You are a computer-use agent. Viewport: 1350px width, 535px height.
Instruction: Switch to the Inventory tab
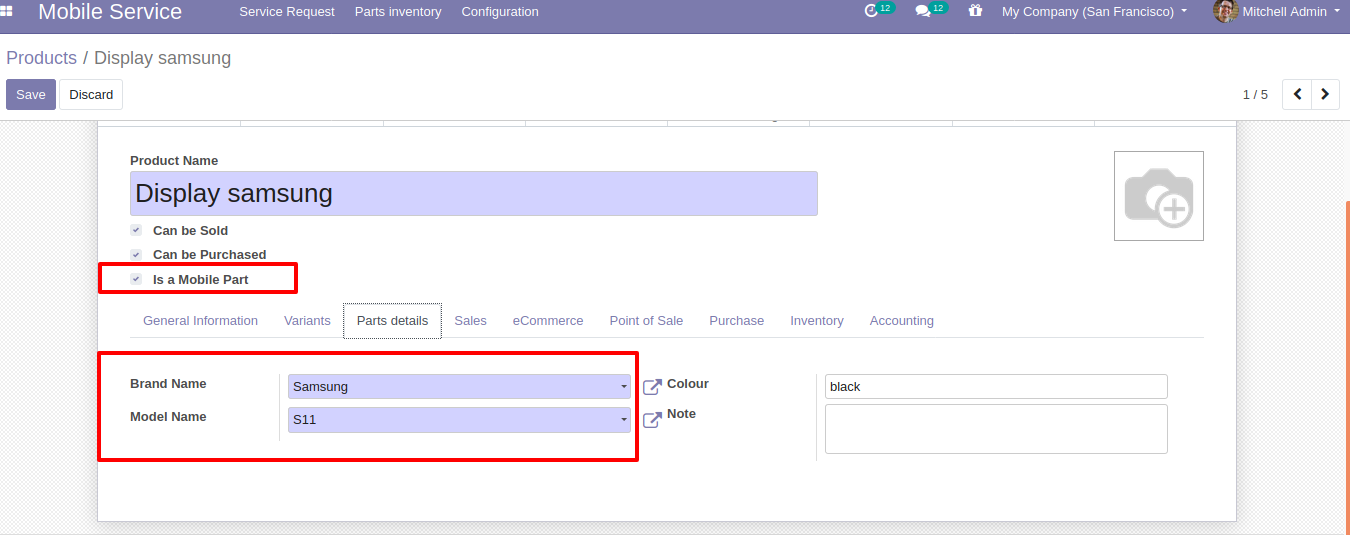coord(817,321)
